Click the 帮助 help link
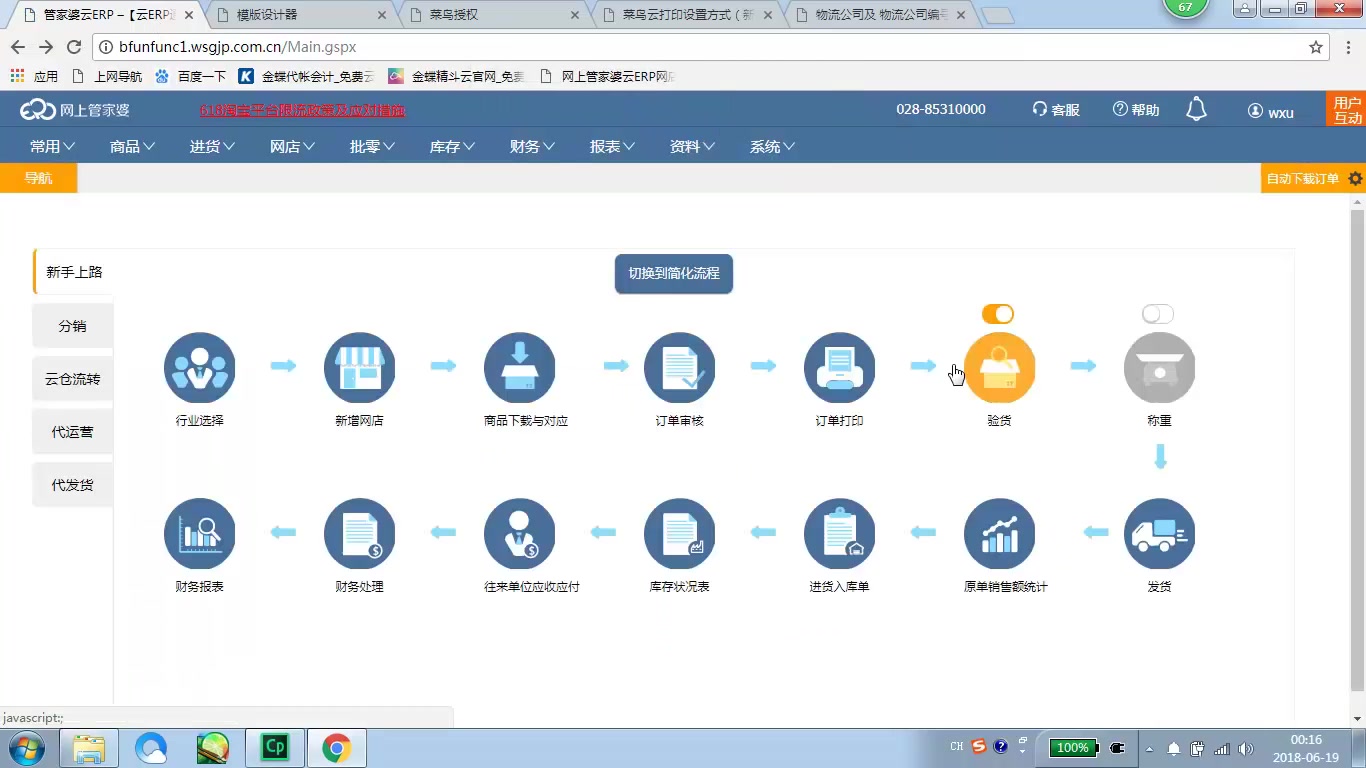Viewport: 1366px width, 768px height. tap(1136, 110)
